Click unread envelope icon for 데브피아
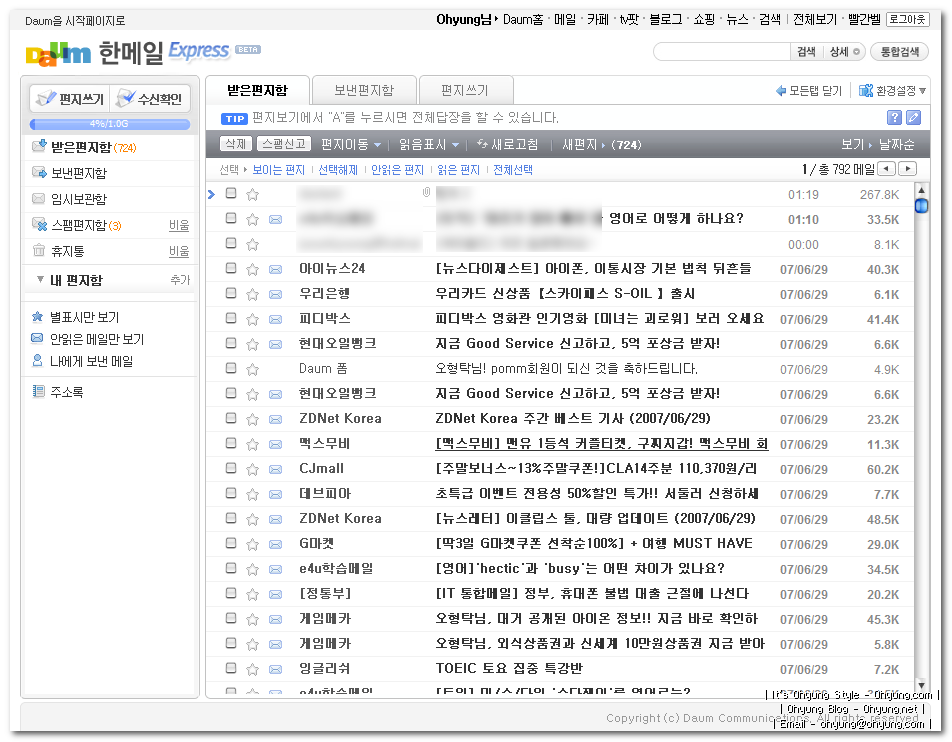Screen dimensions: 952x742 276,494
